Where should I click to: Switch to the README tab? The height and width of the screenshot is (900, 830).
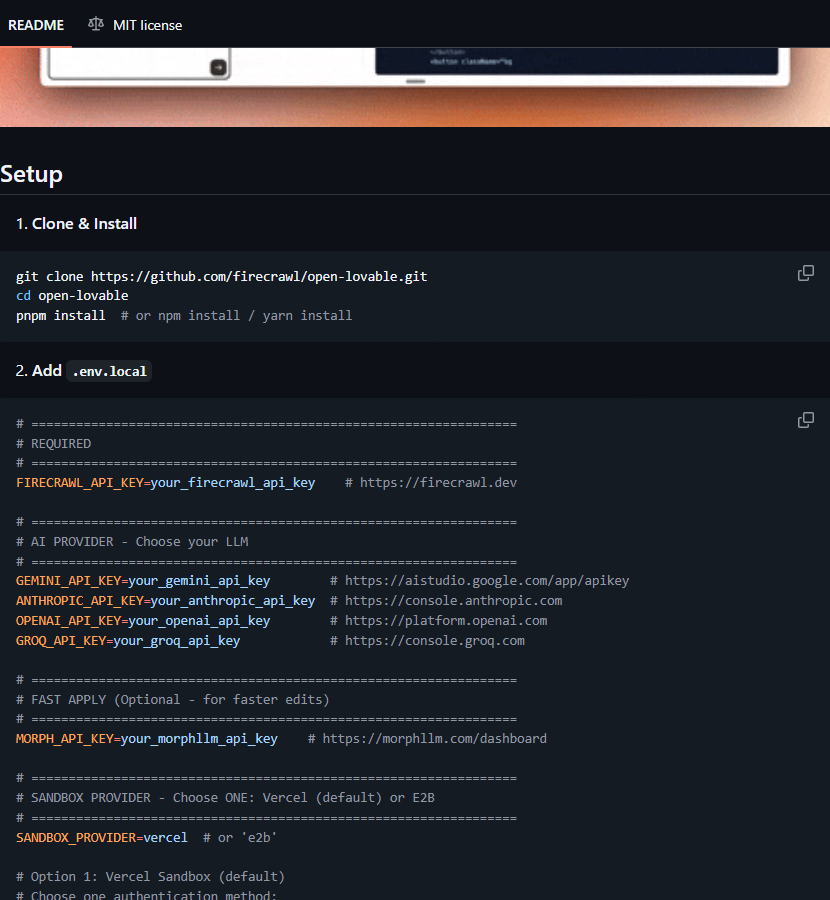click(x=35, y=24)
